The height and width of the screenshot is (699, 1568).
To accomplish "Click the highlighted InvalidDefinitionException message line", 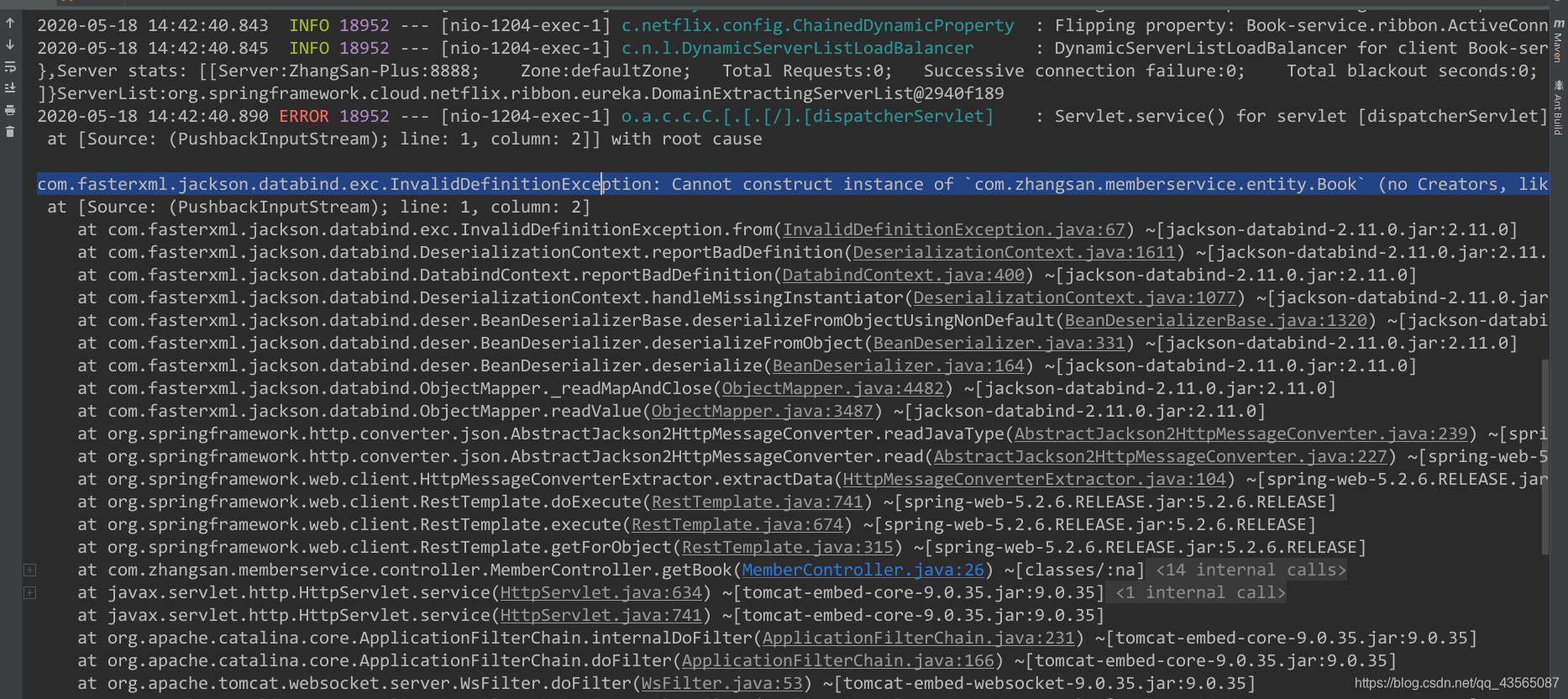I will 793,184.
